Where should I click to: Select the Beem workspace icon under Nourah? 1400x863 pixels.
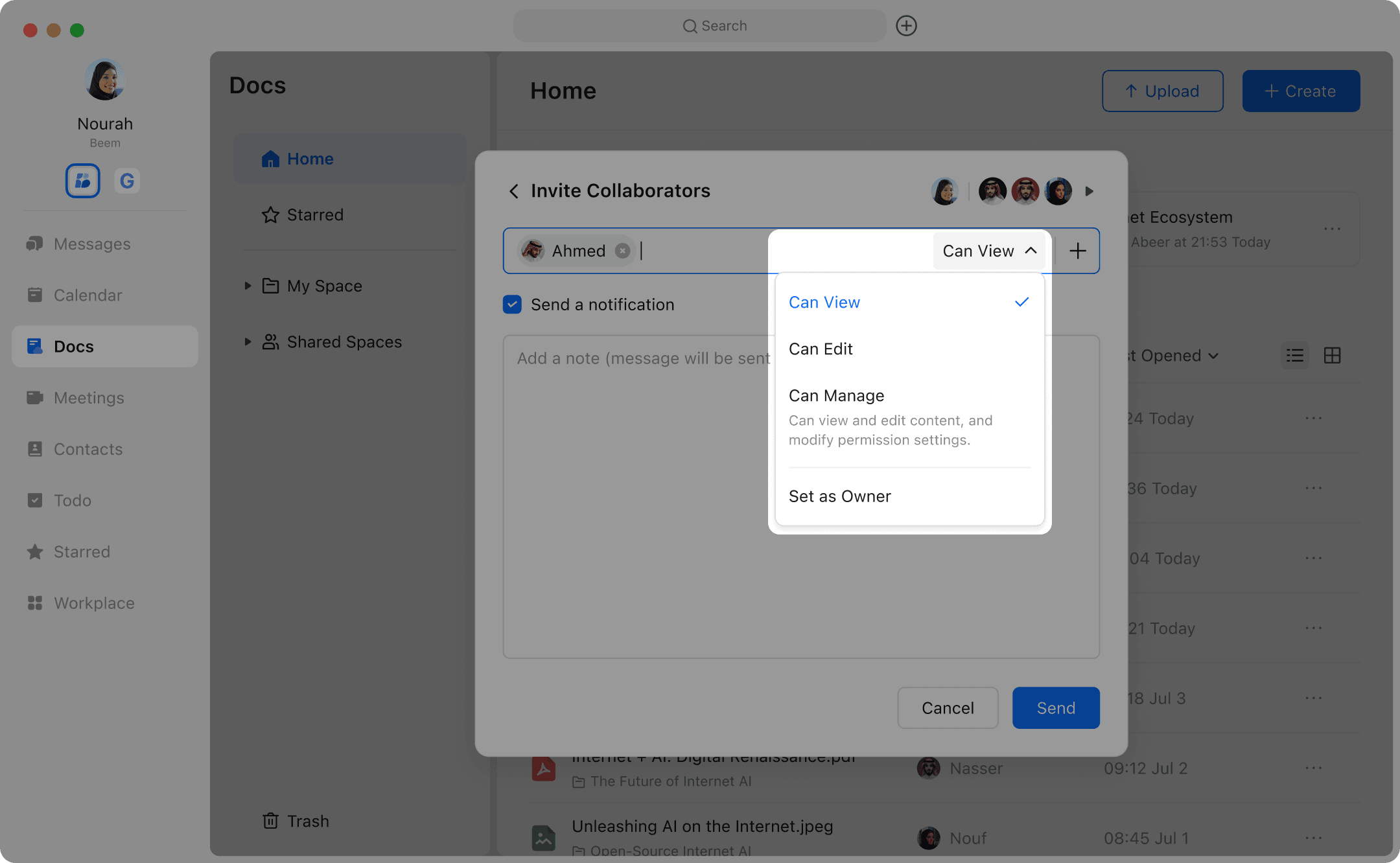83,181
